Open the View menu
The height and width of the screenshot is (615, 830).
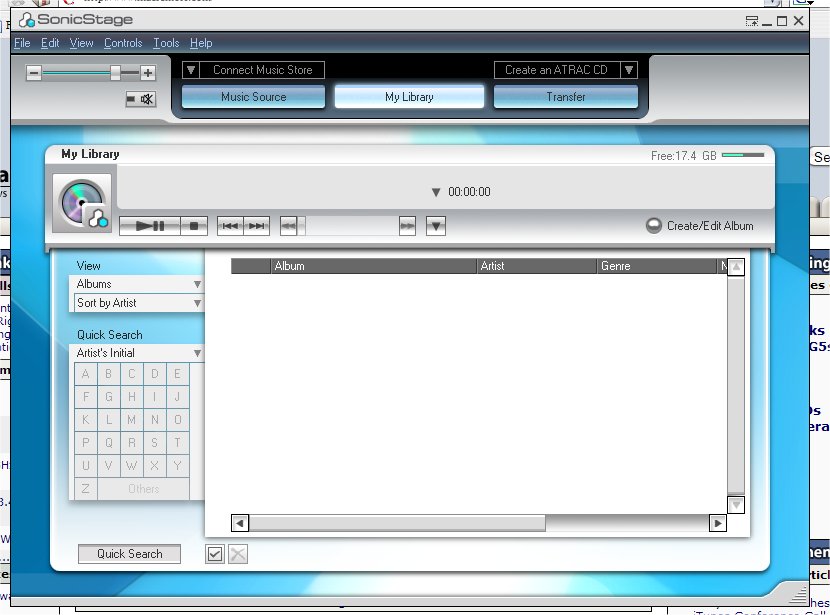tap(81, 43)
